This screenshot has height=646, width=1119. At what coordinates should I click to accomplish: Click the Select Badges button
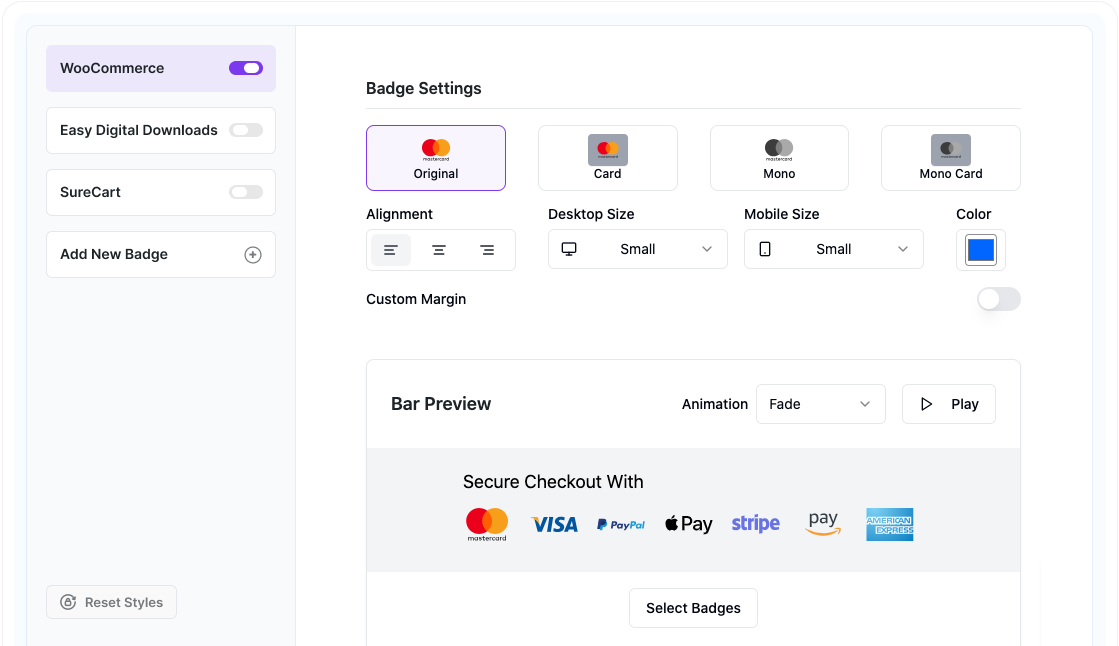click(x=693, y=608)
